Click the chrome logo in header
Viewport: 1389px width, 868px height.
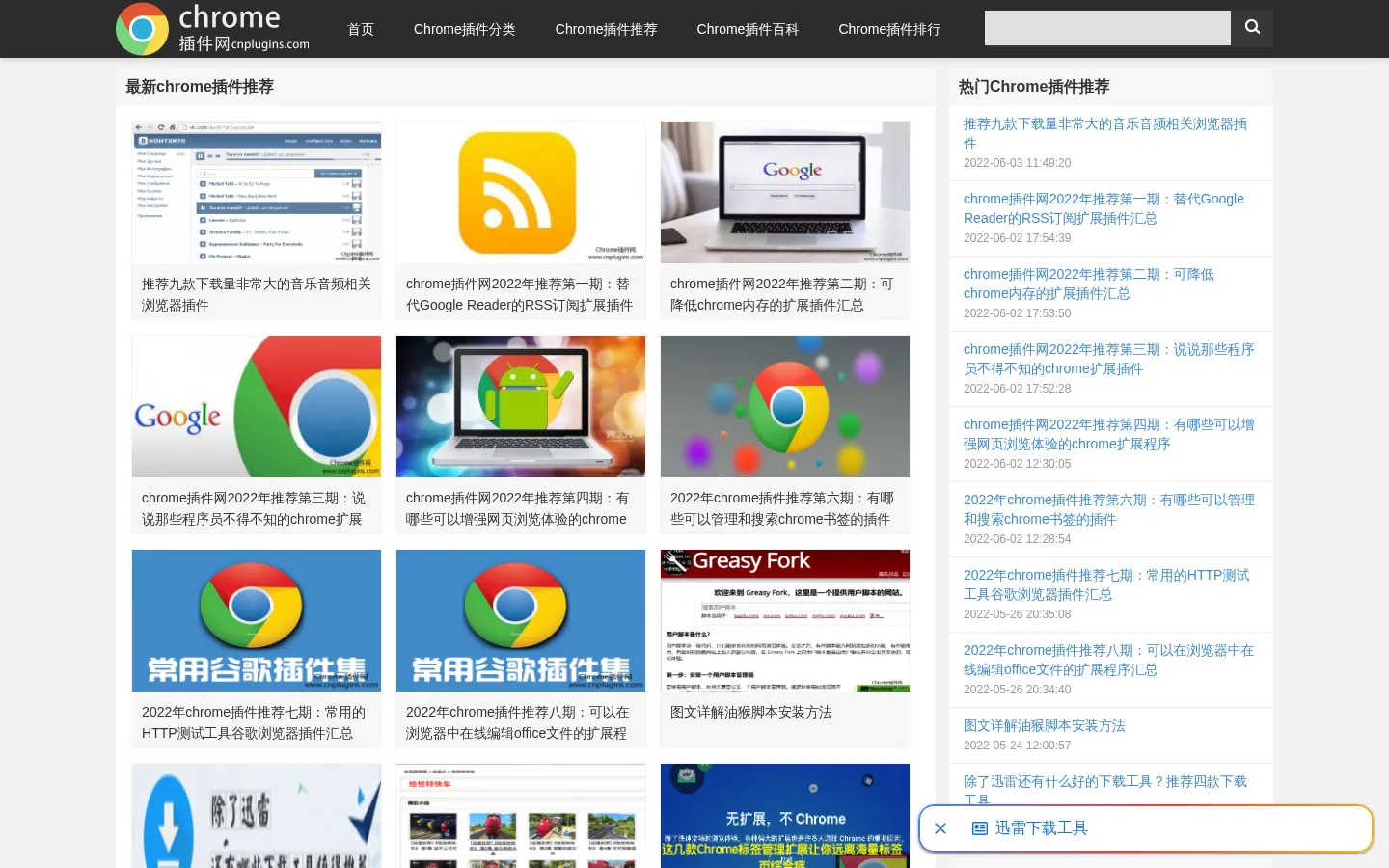point(212,29)
